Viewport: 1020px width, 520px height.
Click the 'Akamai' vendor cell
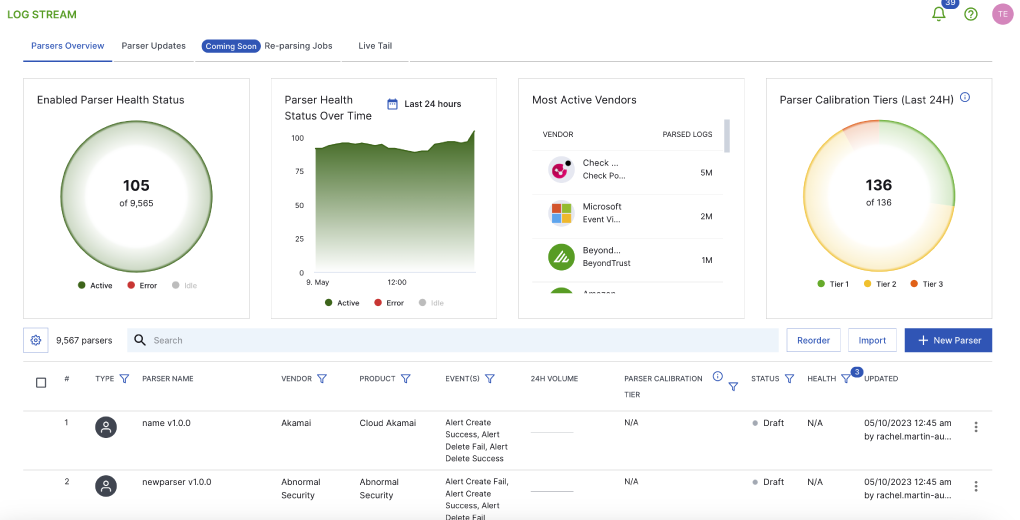296,423
